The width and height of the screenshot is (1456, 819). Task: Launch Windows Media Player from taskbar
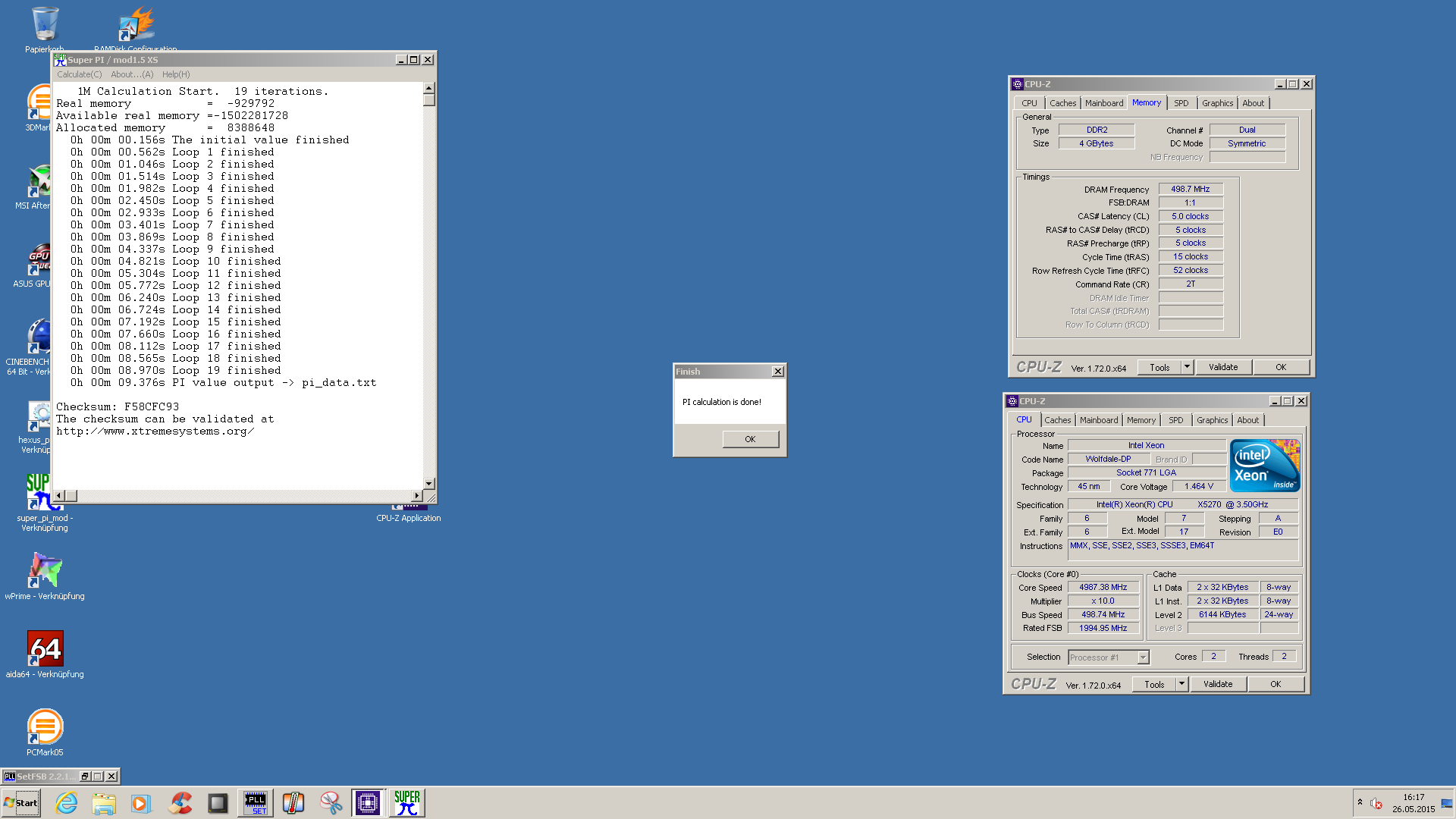(x=141, y=803)
